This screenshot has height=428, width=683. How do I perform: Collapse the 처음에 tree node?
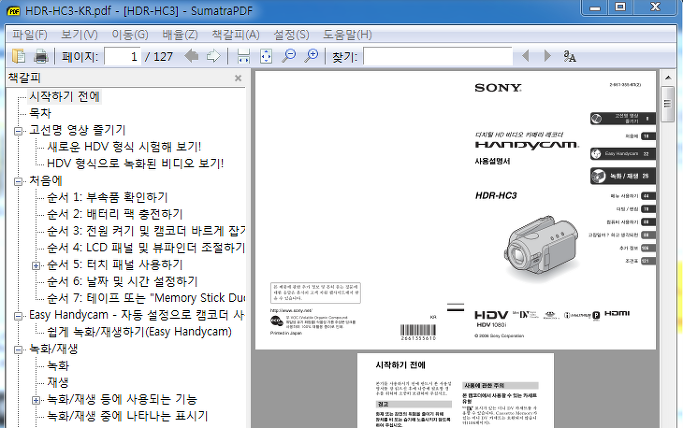(x=18, y=181)
